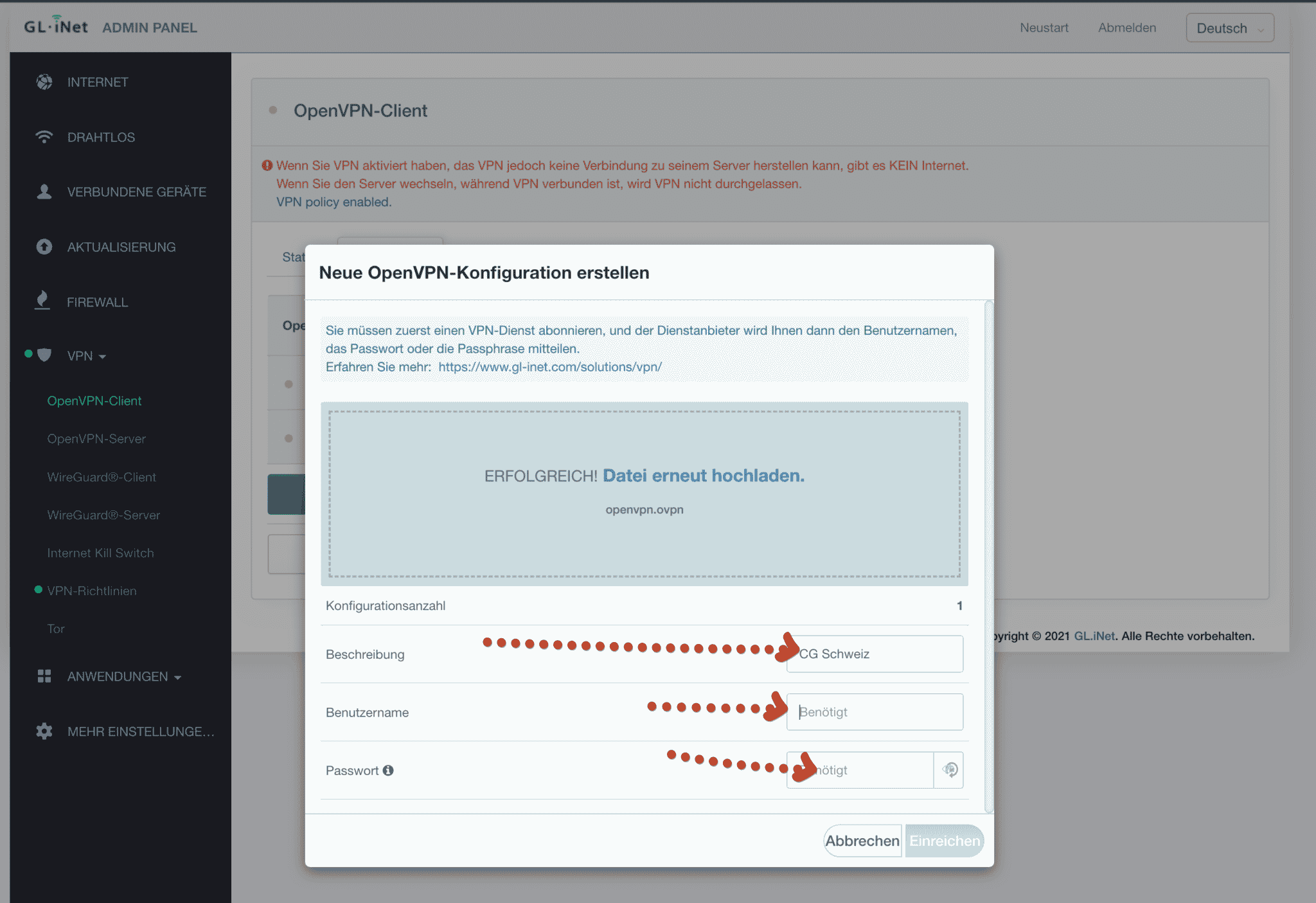Click the Firewall flame icon

(x=42, y=301)
